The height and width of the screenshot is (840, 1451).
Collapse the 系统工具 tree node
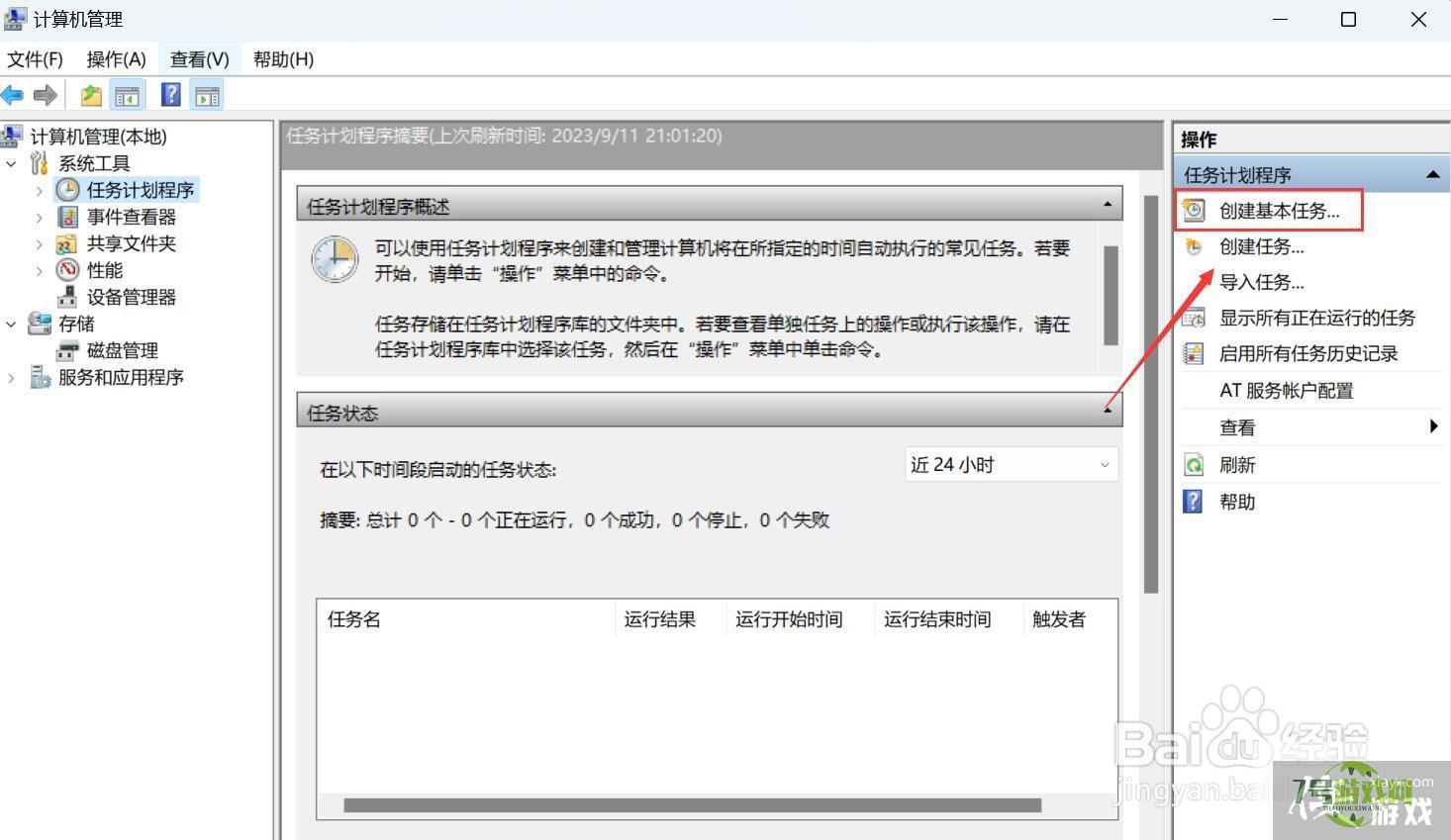pos(12,163)
